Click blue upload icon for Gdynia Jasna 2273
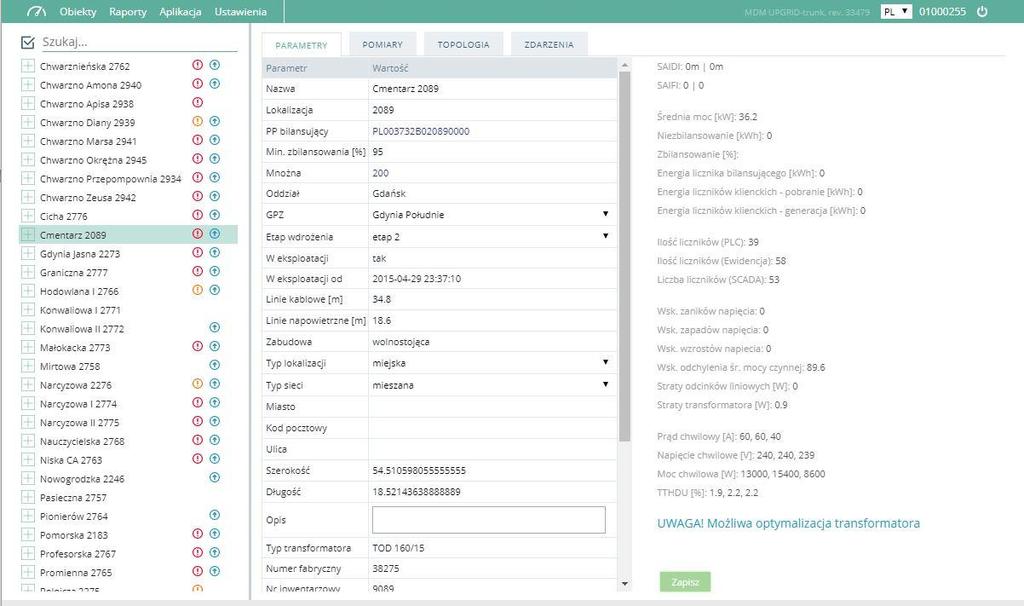Viewport: 1024px width, 606px height. click(x=214, y=253)
